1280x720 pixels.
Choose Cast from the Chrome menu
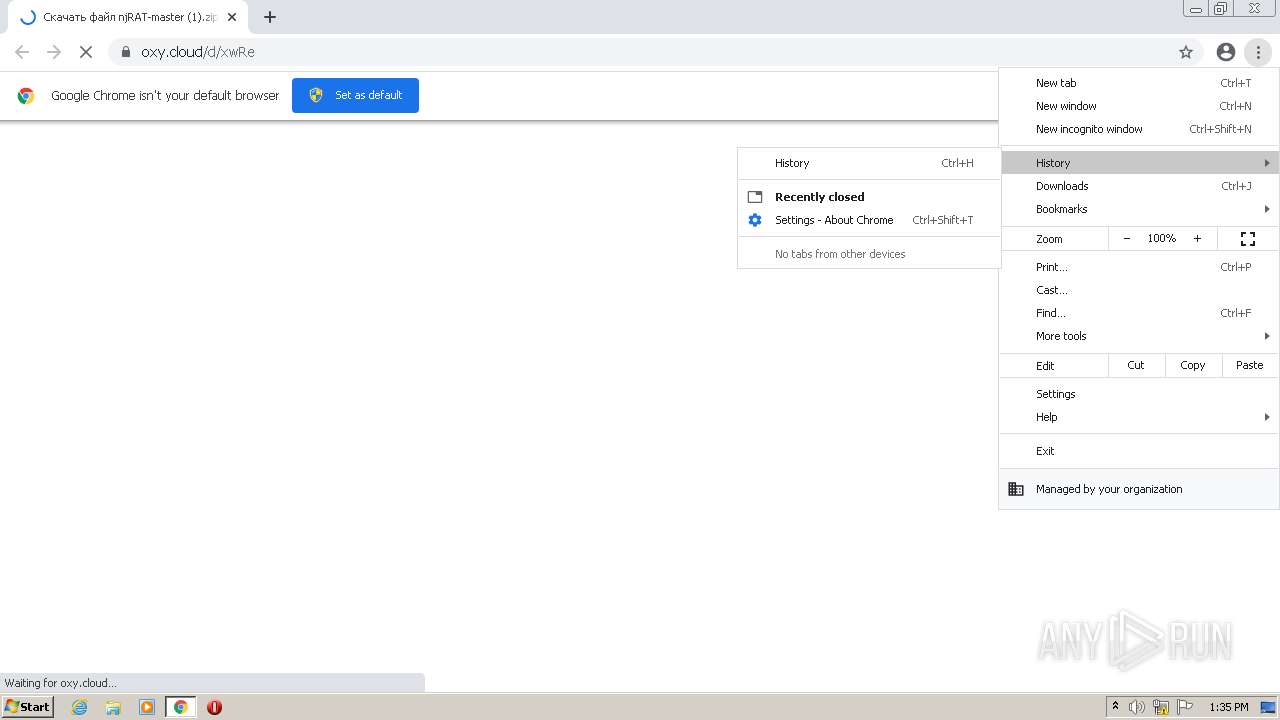pyautogui.click(x=1139, y=290)
